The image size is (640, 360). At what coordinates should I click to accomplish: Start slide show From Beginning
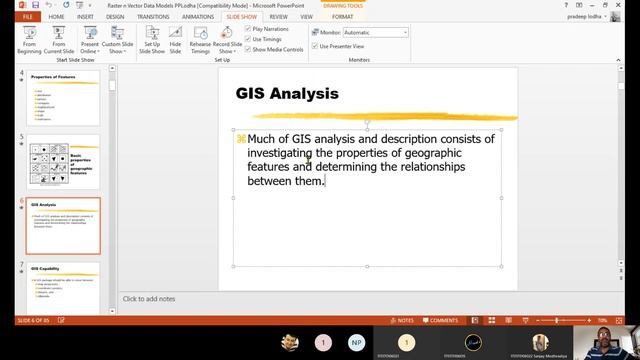pyautogui.click(x=29, y=40)
